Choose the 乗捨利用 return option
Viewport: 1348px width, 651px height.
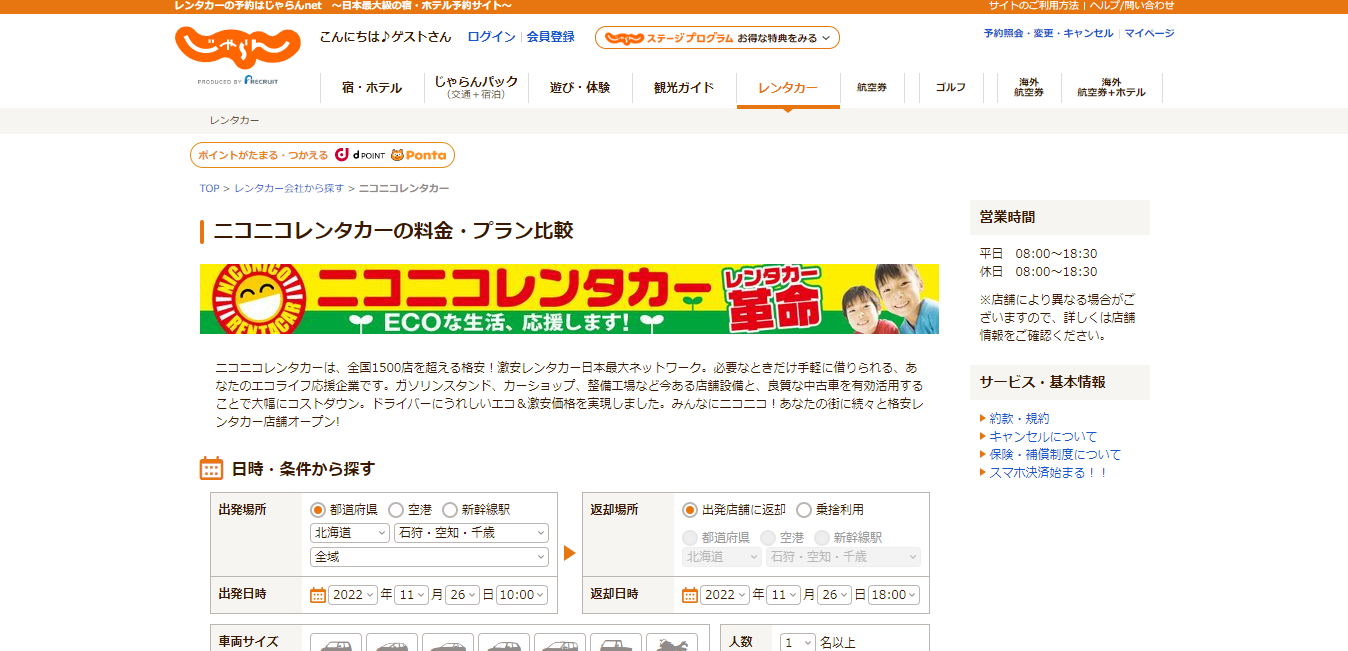pos(804,510)
